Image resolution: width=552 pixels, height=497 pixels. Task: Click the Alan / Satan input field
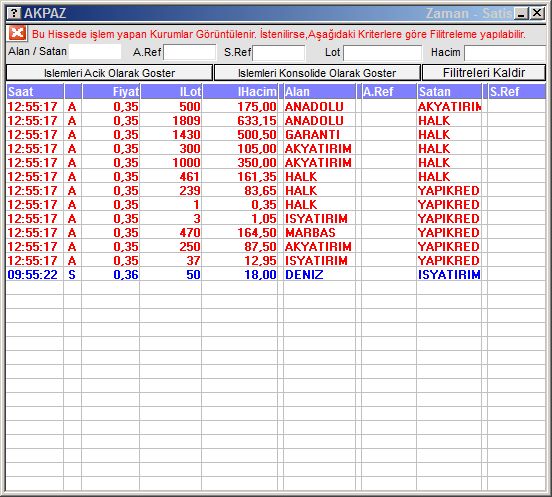pyautogui.click(x=95, y=52)
